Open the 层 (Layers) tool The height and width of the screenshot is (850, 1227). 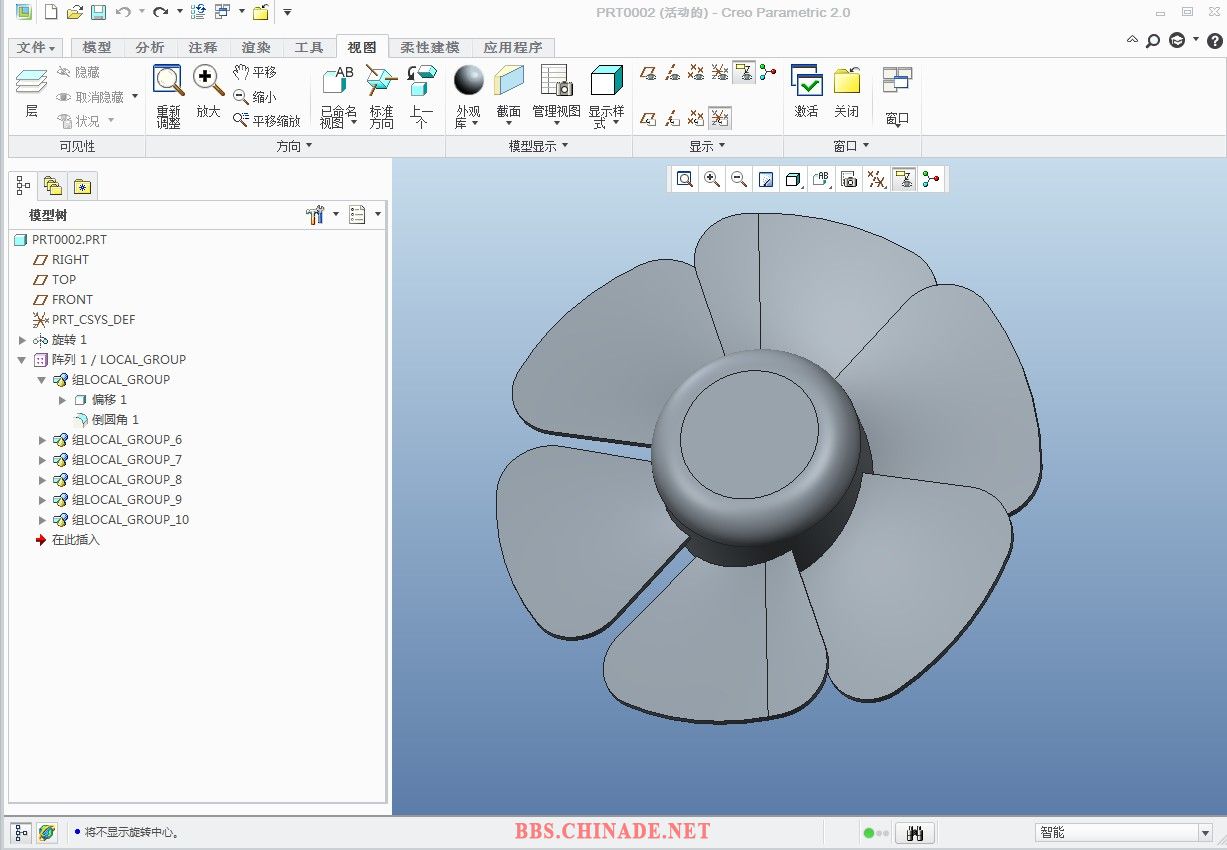pos(31,95)
